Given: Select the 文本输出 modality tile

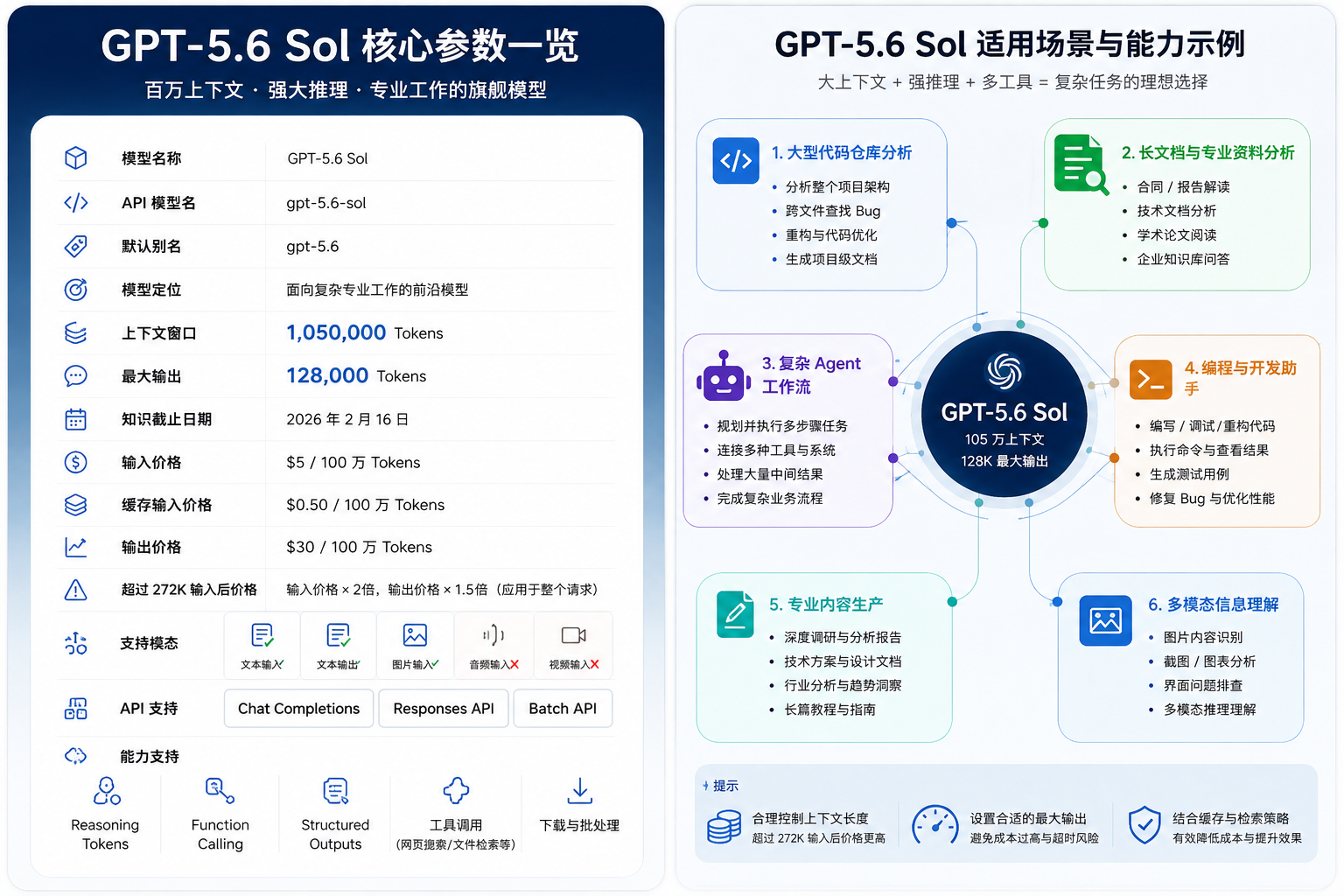Looking at the screenshot, I should (x=339, y=646).
